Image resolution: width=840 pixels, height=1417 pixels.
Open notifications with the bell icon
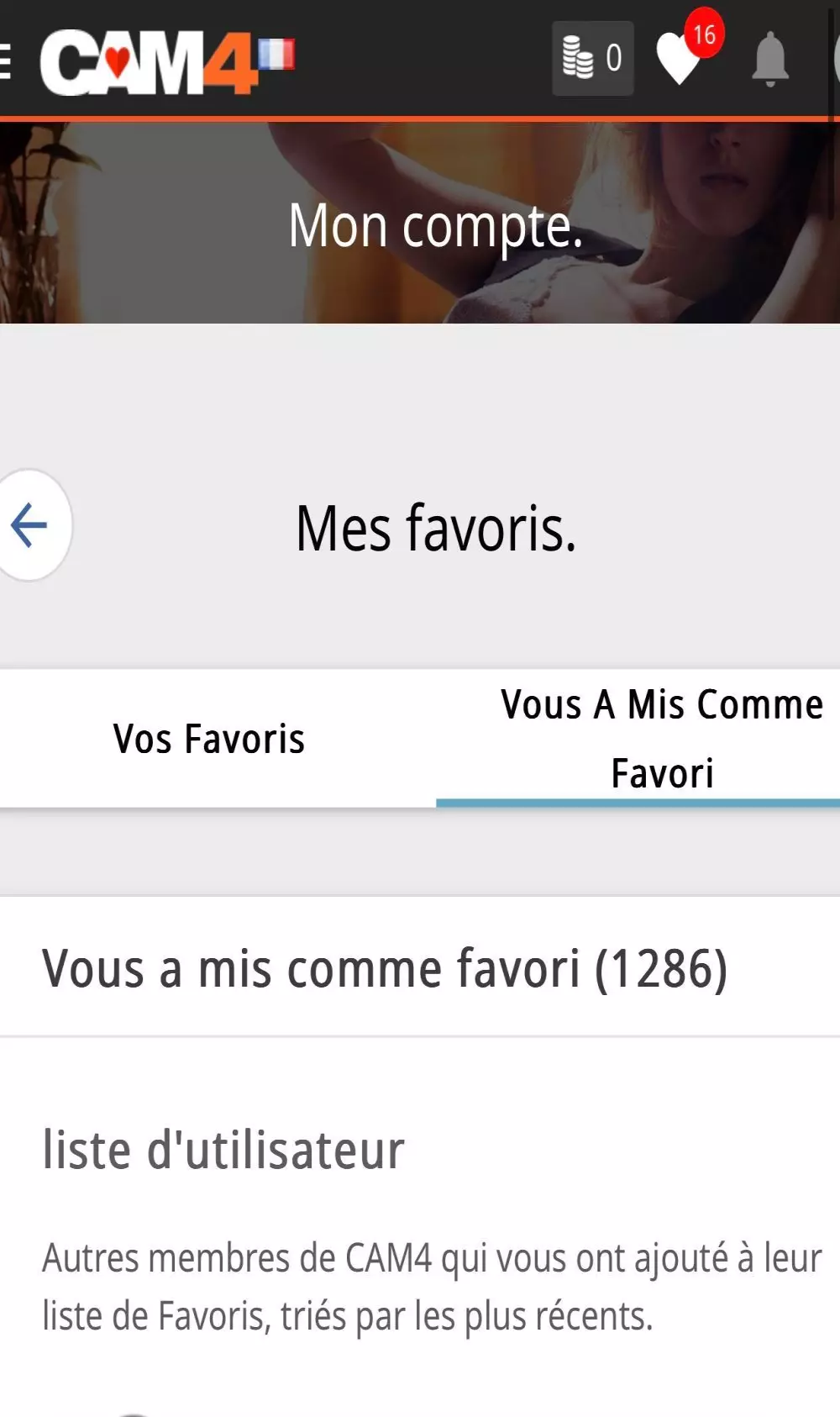pos(769,60)
